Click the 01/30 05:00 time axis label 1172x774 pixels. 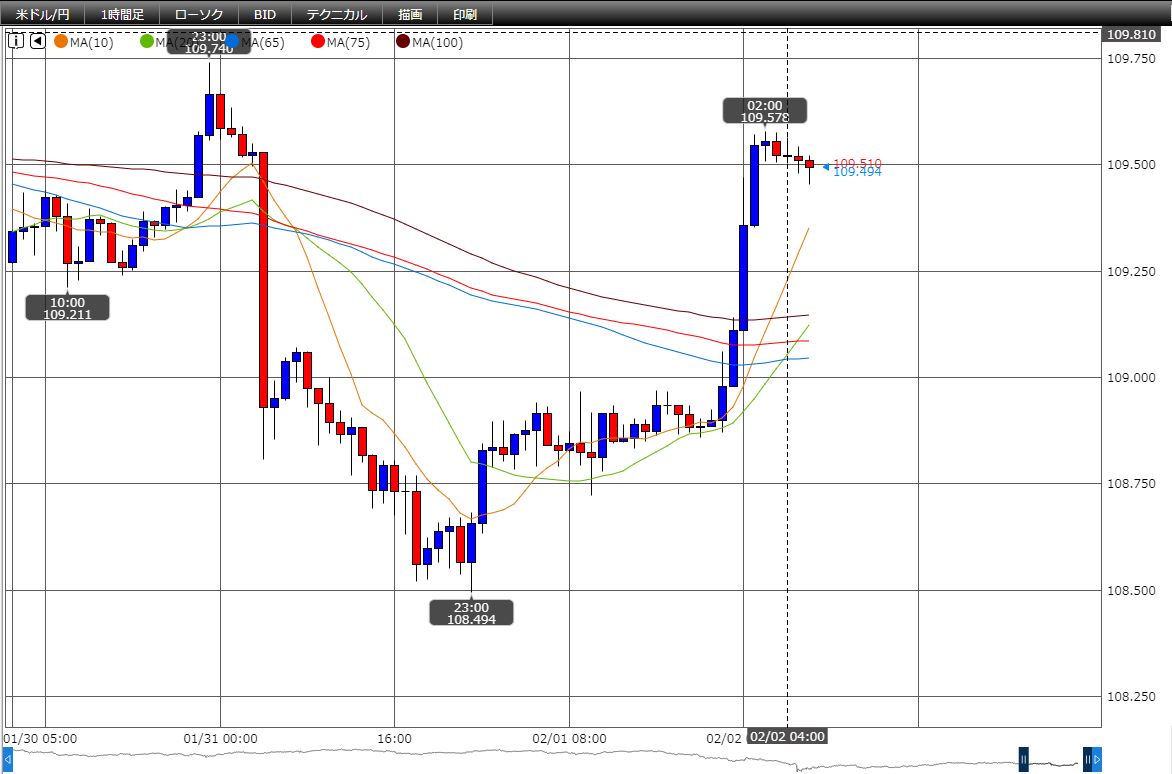(40, 738)
